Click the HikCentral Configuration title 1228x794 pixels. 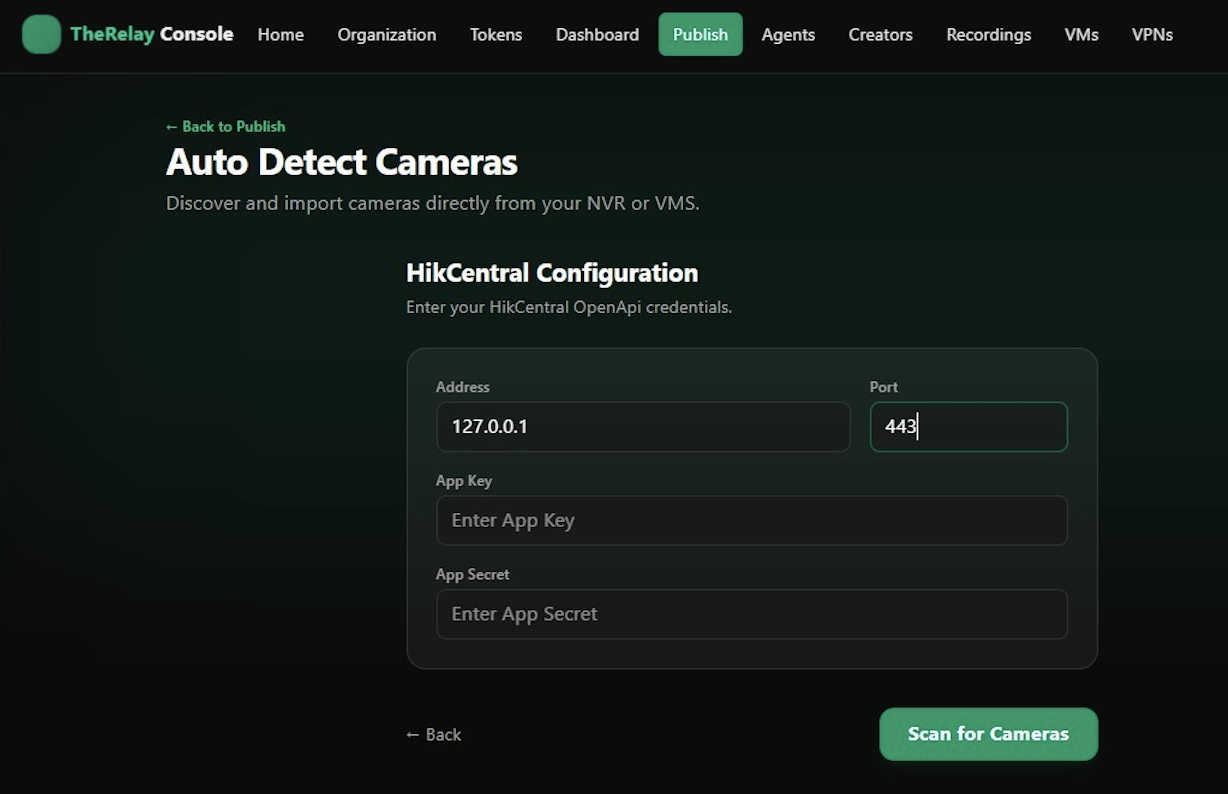coord(551,272)
